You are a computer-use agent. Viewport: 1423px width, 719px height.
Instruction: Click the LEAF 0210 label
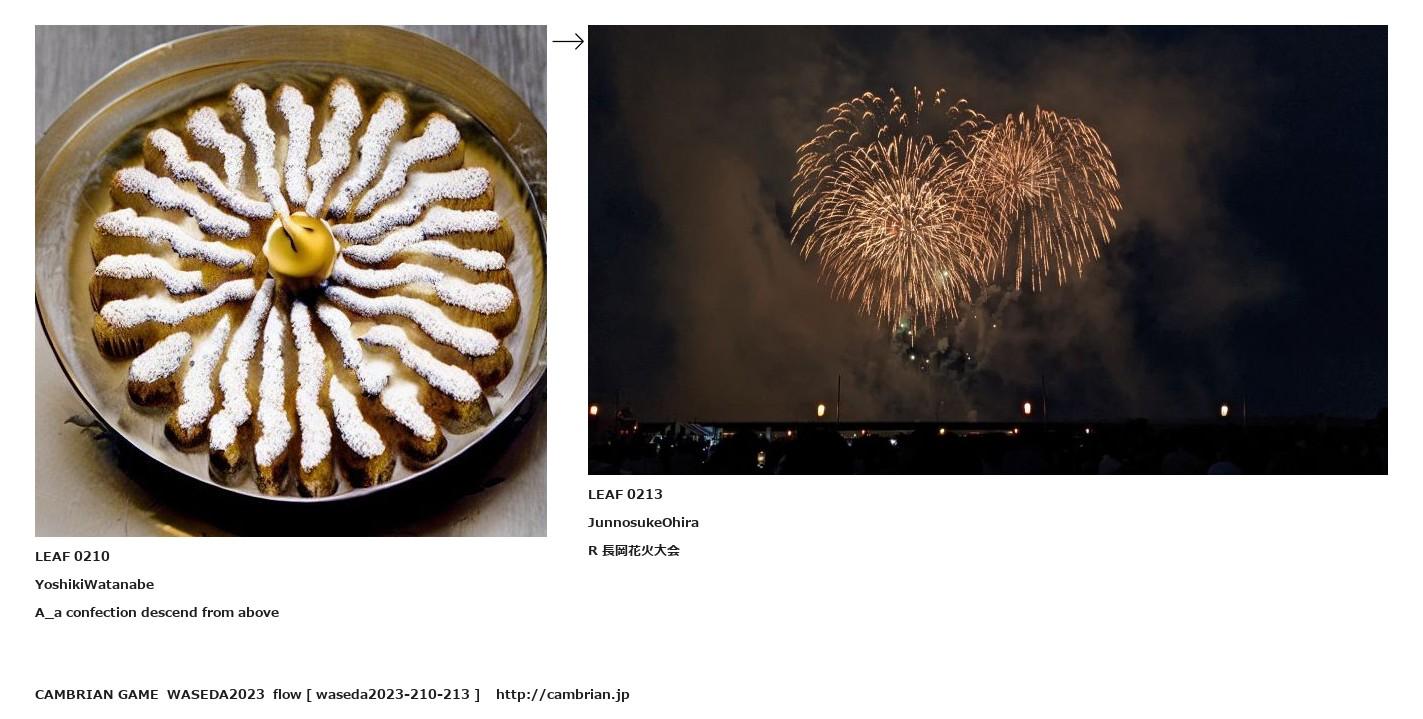click(72, 556)
